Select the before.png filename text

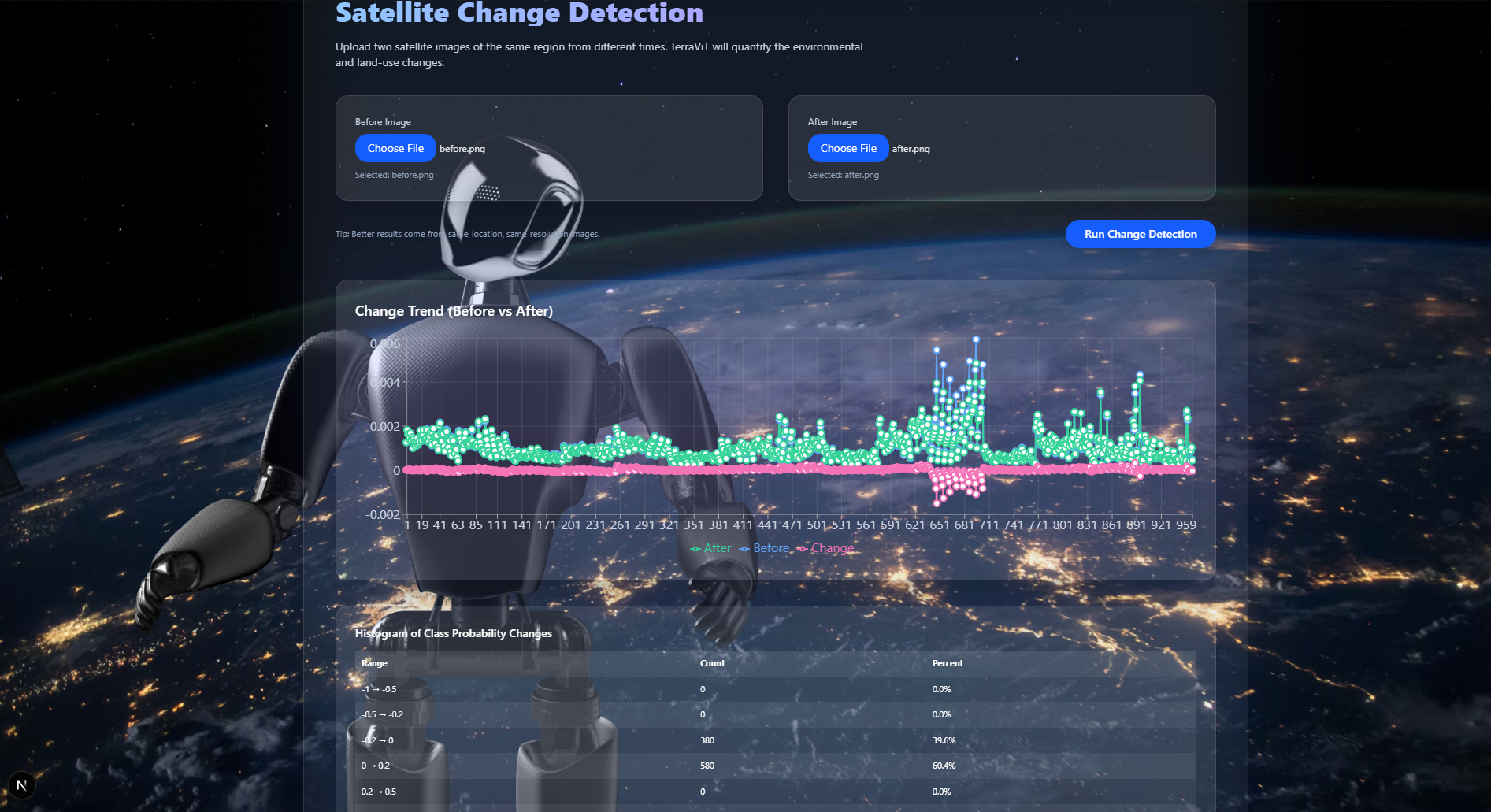tap(462, 149)
